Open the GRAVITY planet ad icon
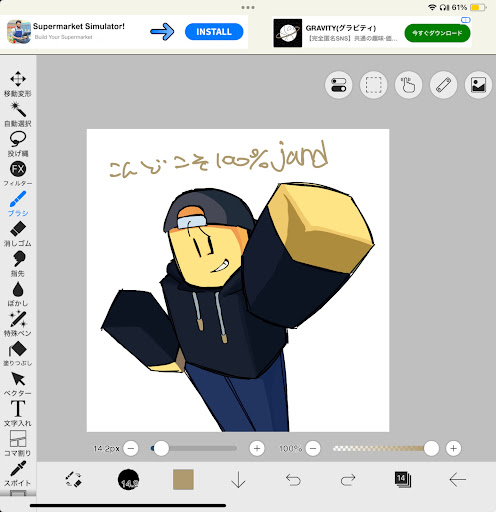The width and height of the screenshot is (496, 512). pyautogui.click(x=288, y=33)
